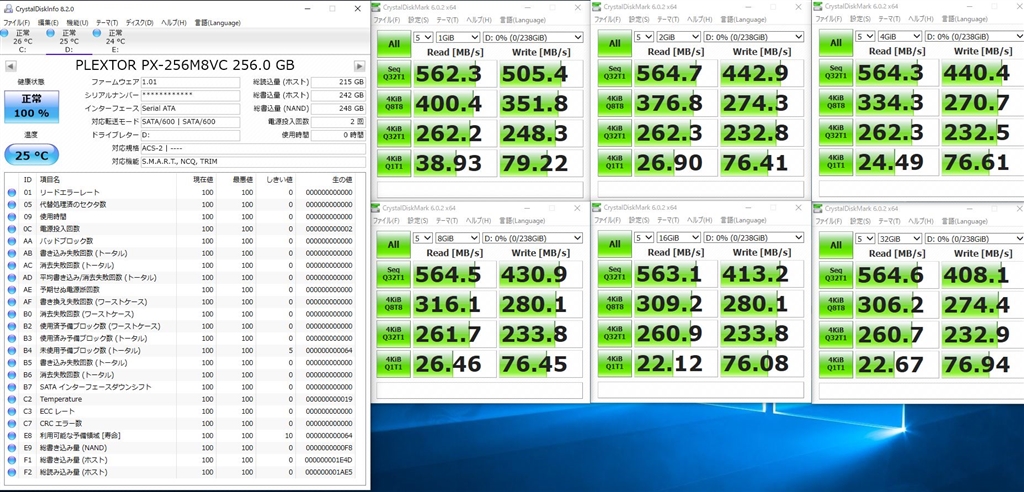Click the PLEXTOR PX-256M8VC 256.0 GB title
1024x492 pixels.
185,65
